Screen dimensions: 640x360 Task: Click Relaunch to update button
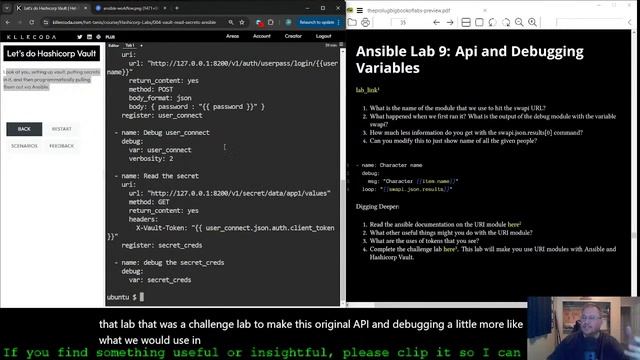click(317, 22)
